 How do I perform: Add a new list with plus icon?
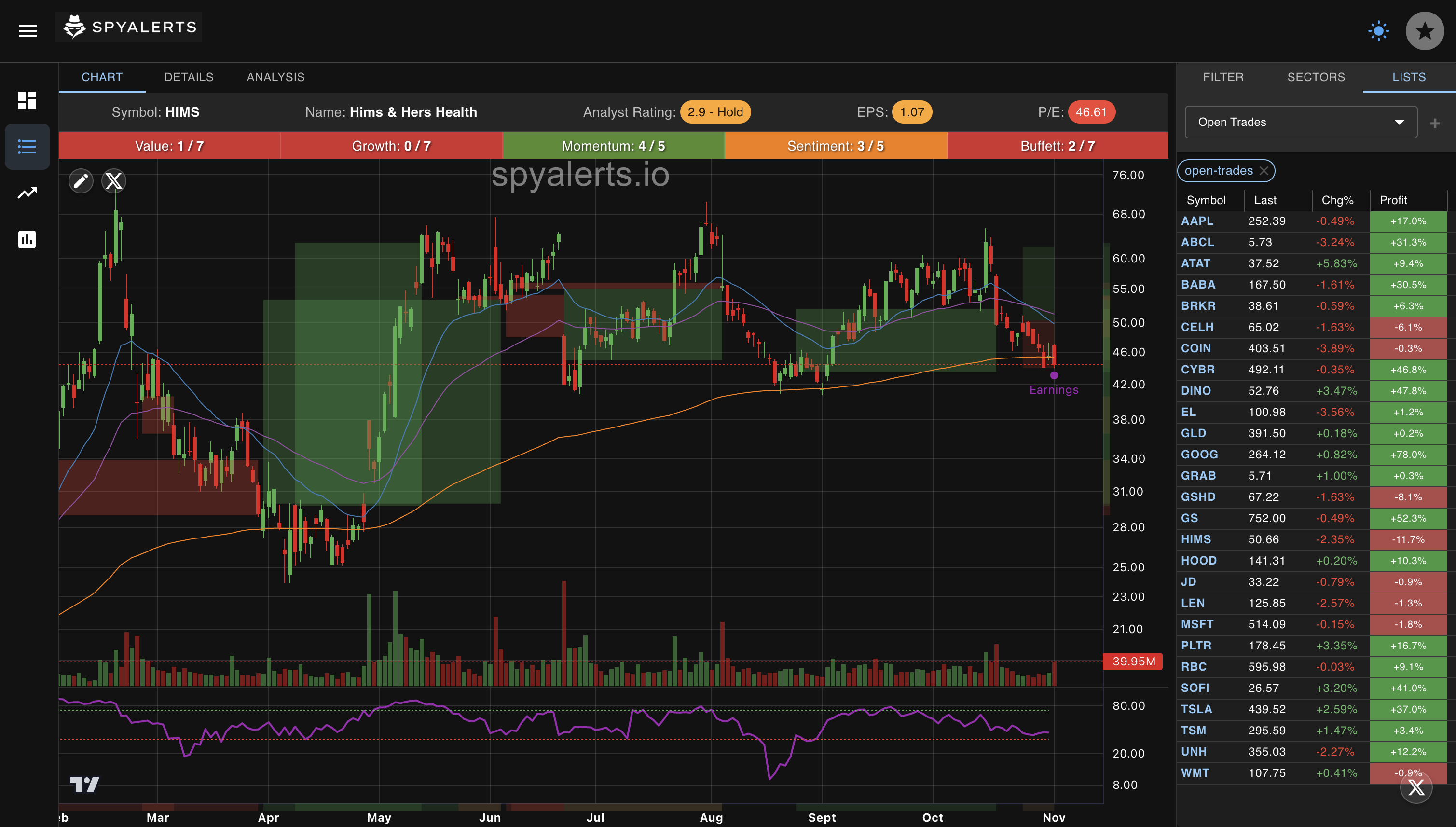(1435, 123)
